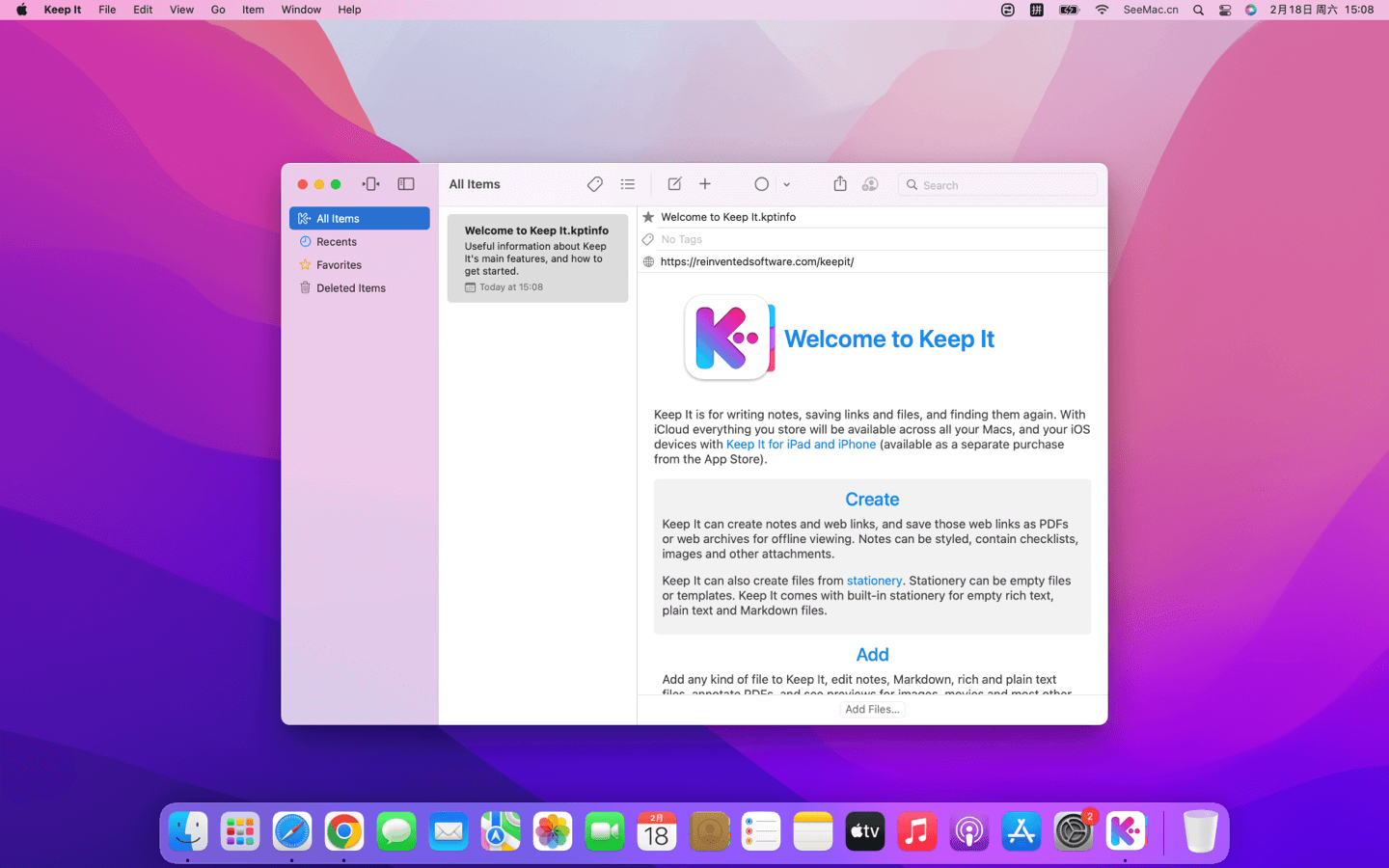Select the Welcome to Keep It.kptinfo item card
The height and width of the screenshot is (868, 1389).
(537, 258)
